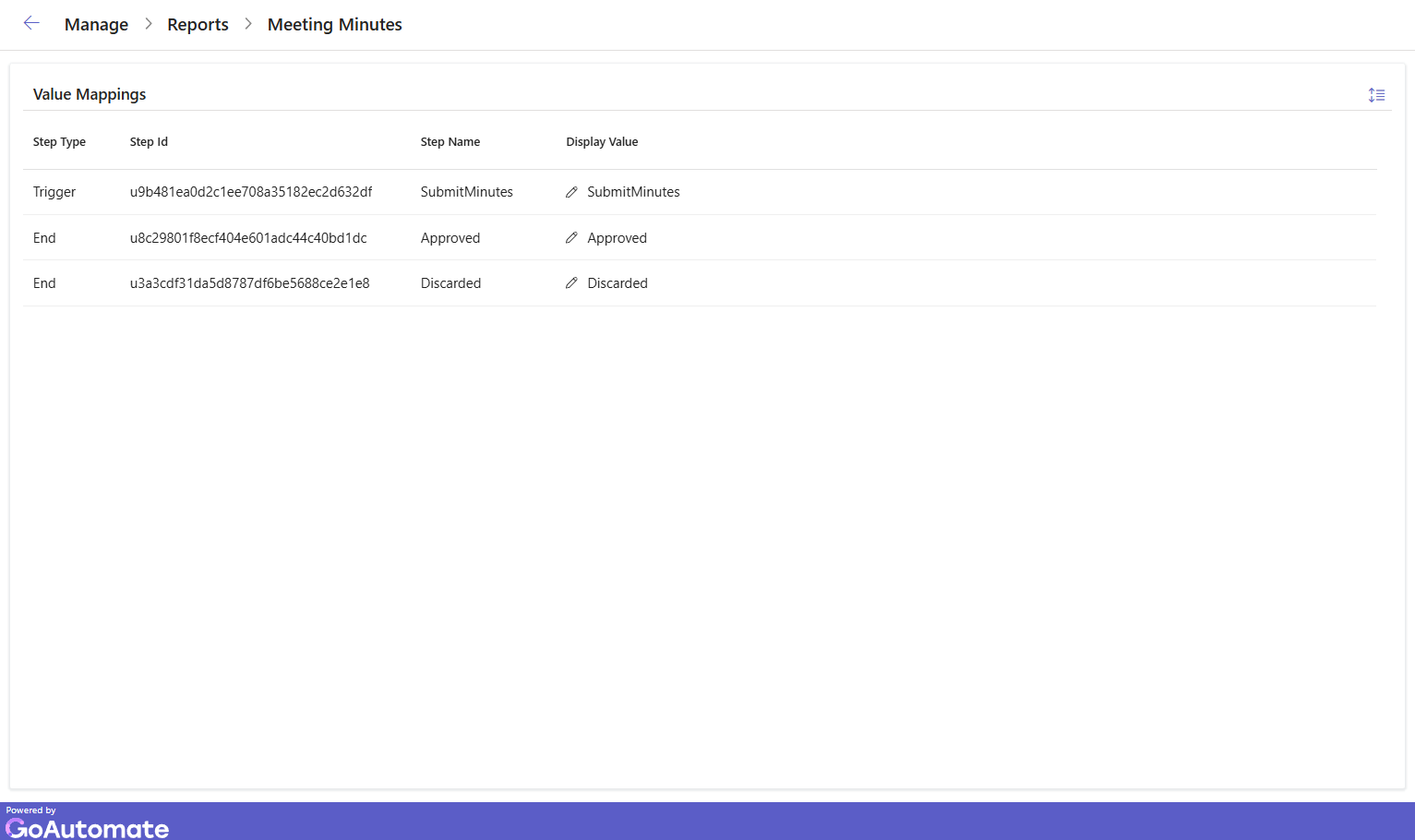Screen dimensions: 1415x840
Task: Click the Step Type column header
Action: click(59, 142)
